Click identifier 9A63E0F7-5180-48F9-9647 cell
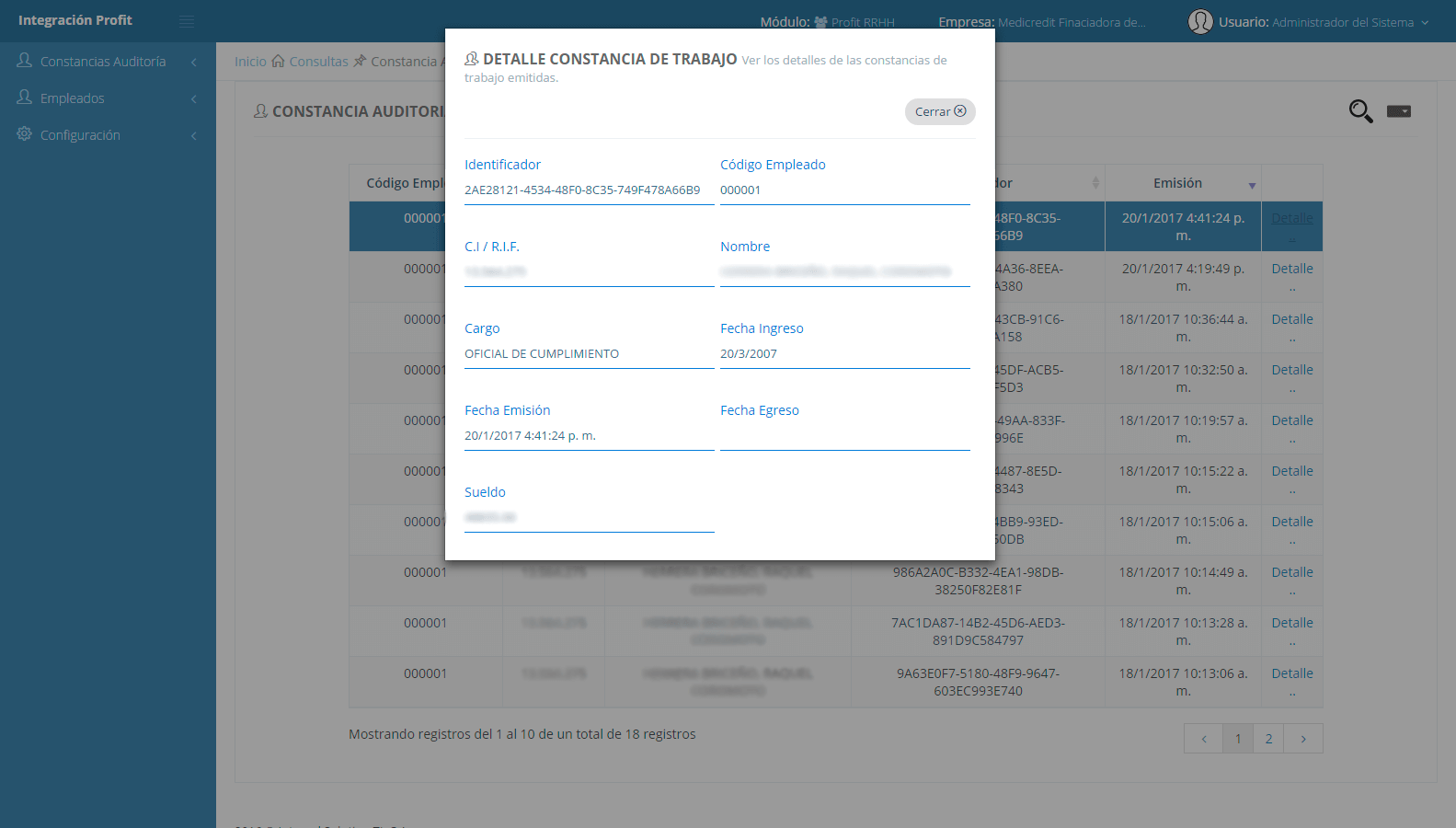 pos(978,682)
